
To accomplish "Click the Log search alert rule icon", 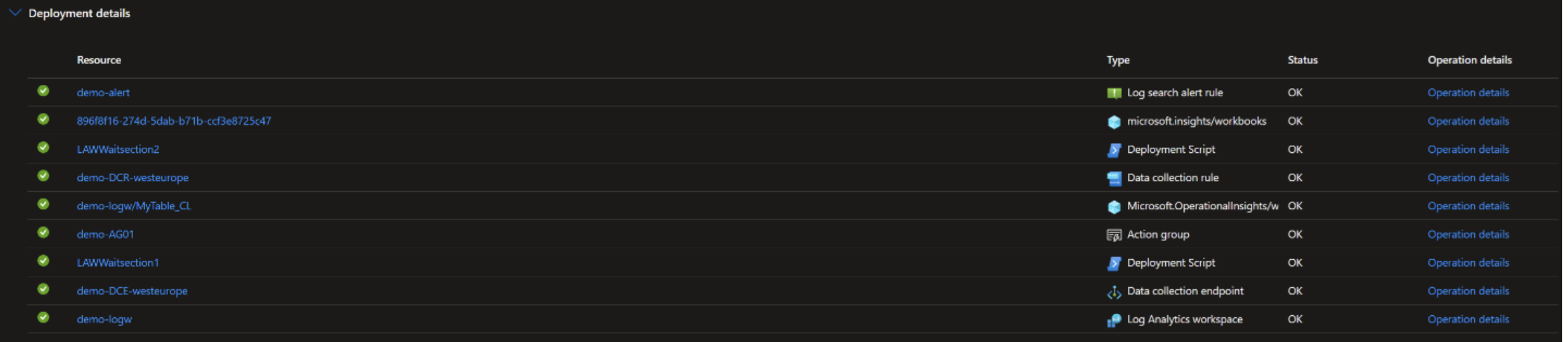I will pyautogui.click(x=1114, y=93).
